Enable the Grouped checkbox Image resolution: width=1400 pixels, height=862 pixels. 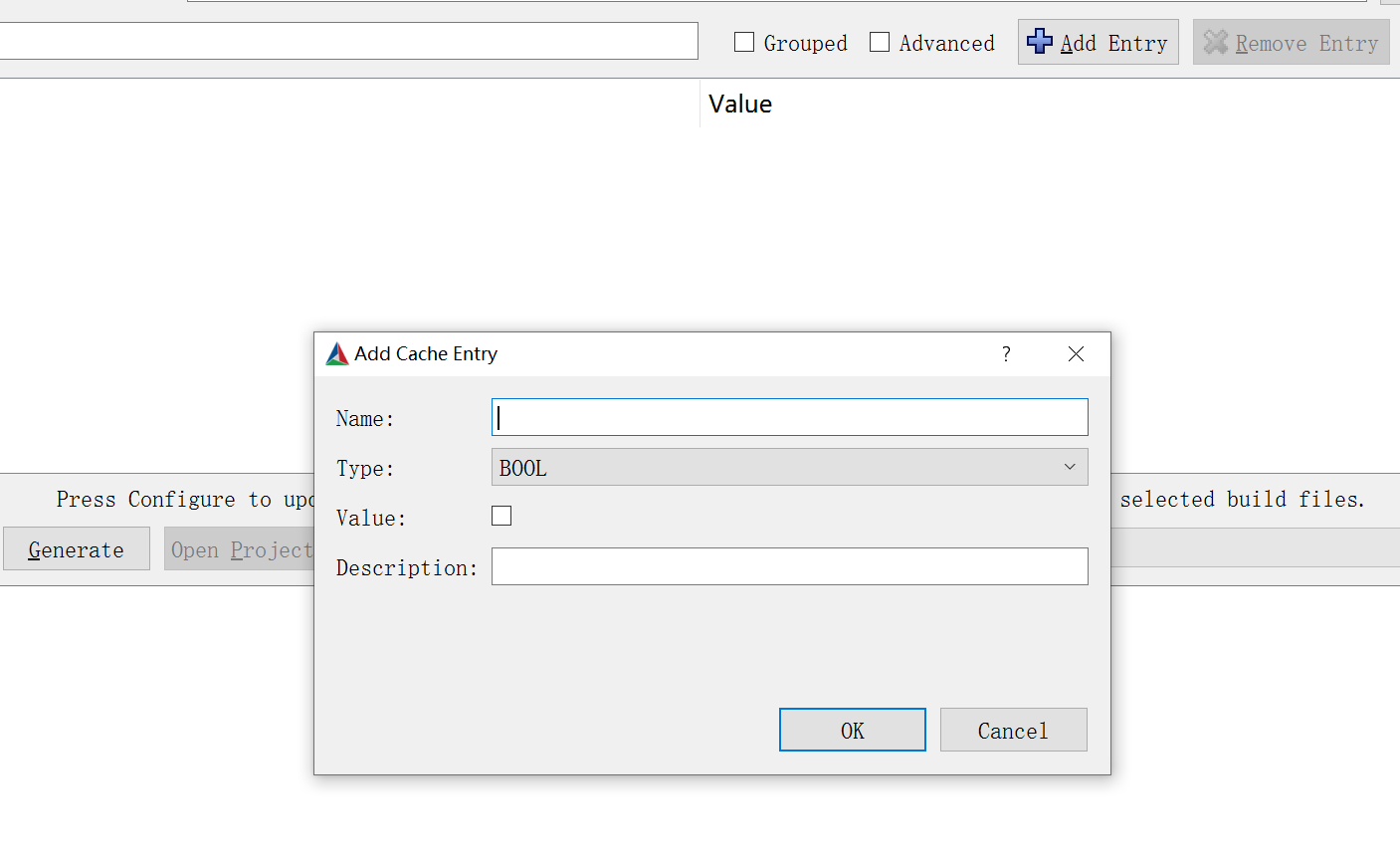[743, 42]
